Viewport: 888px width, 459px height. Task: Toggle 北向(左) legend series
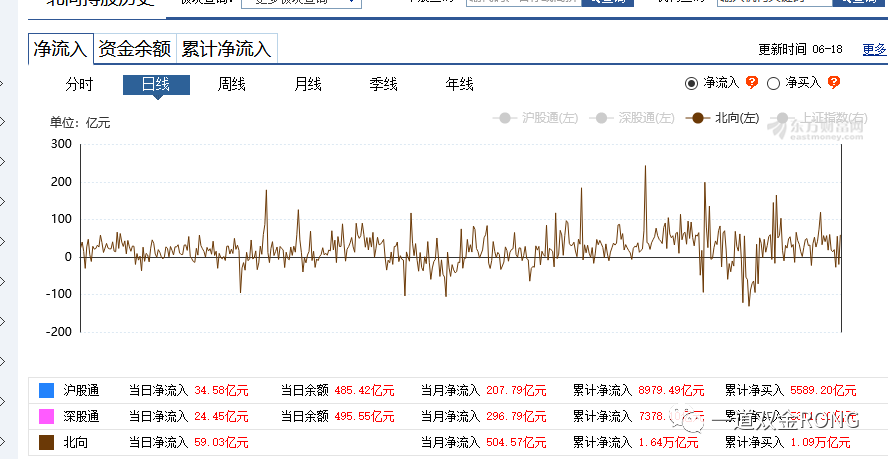coord(722,118)
